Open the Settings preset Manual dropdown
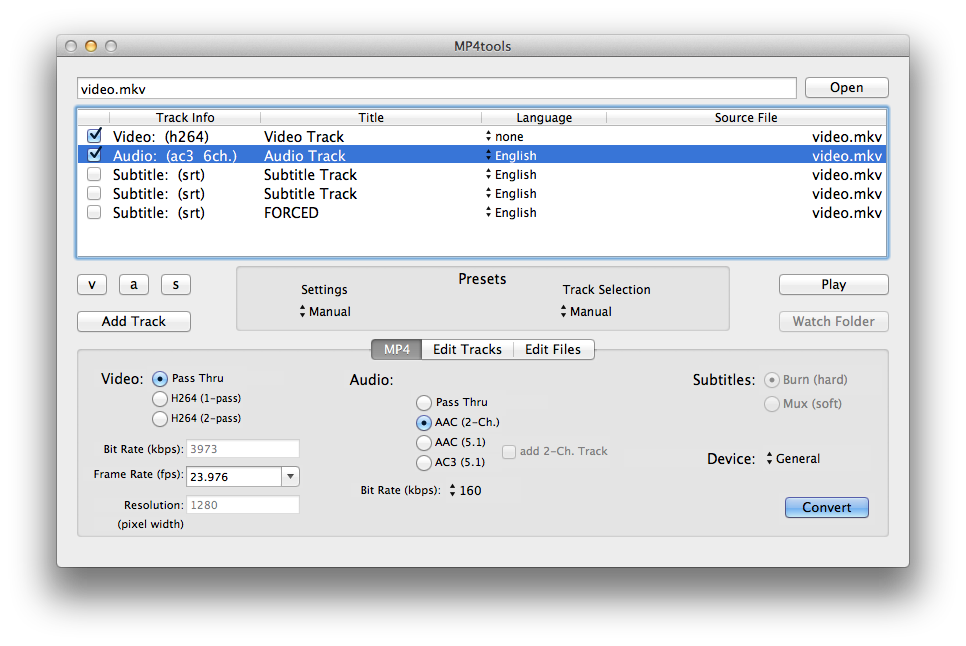Screen dimensions: 966x646 point(325,312)
